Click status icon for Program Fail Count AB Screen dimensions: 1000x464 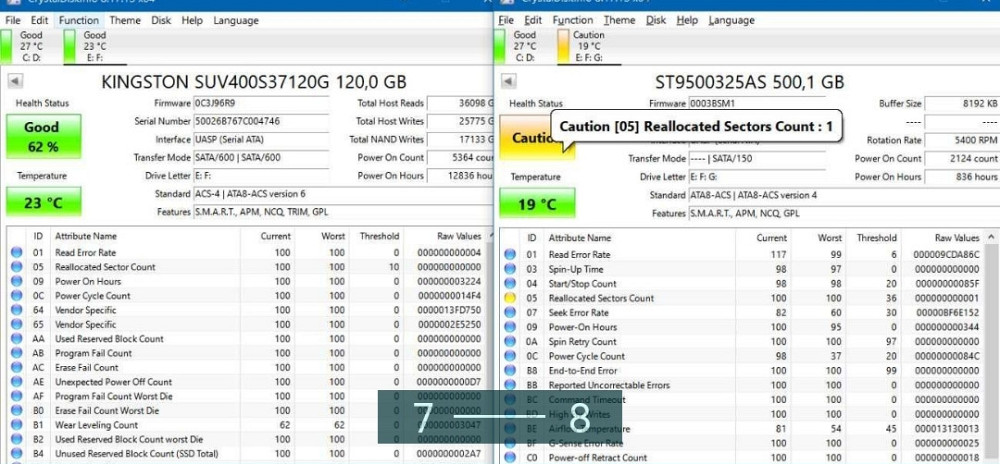coord(17,353)
